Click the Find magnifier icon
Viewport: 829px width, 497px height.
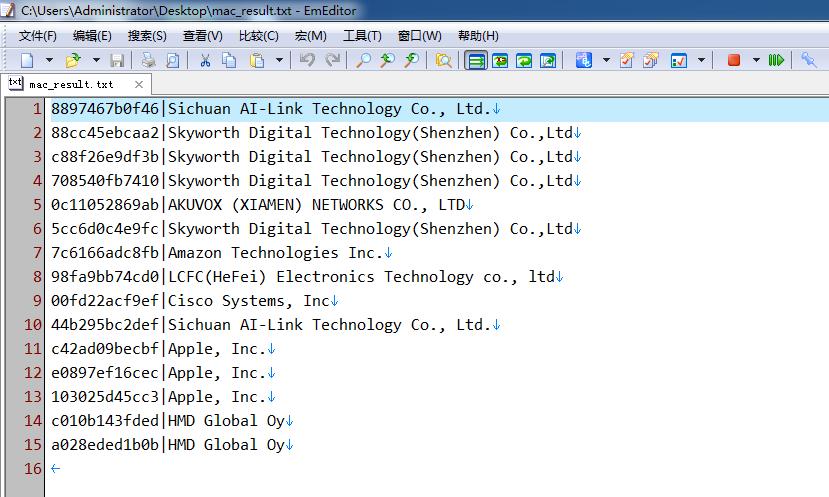pyautogui.click(x=363, y=61)
